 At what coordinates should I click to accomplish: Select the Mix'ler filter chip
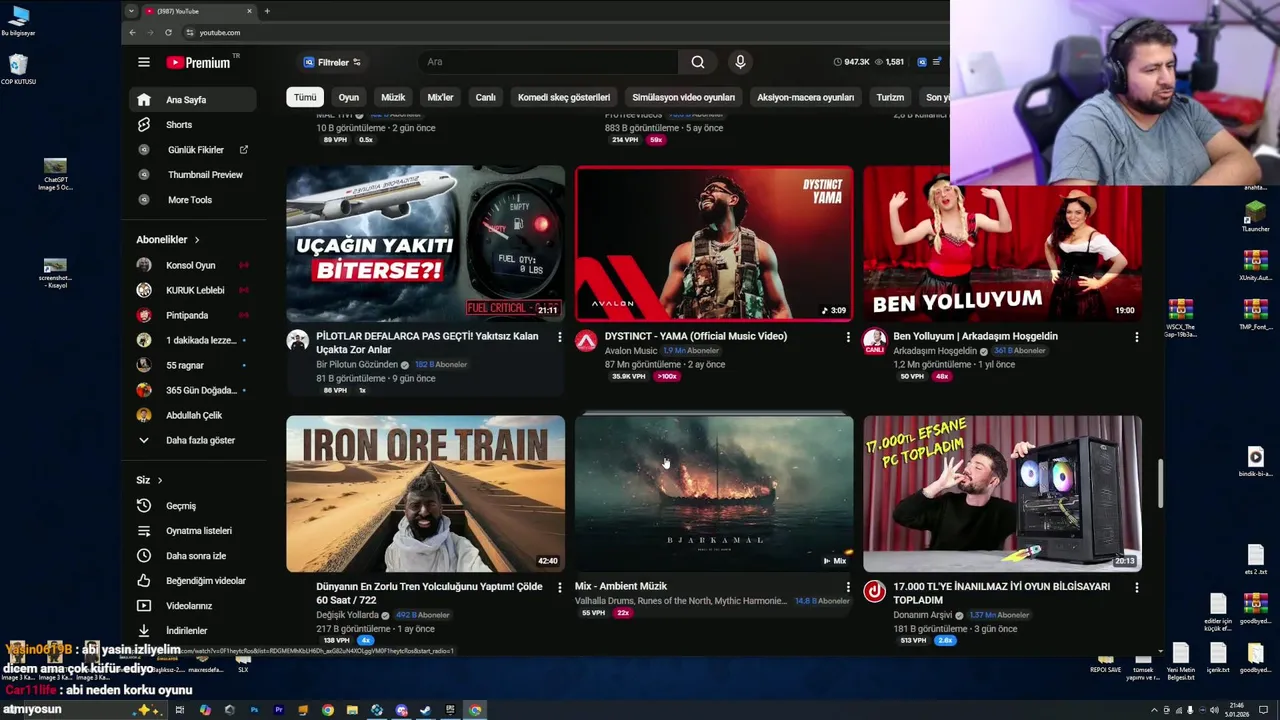(x=440, y=97)
